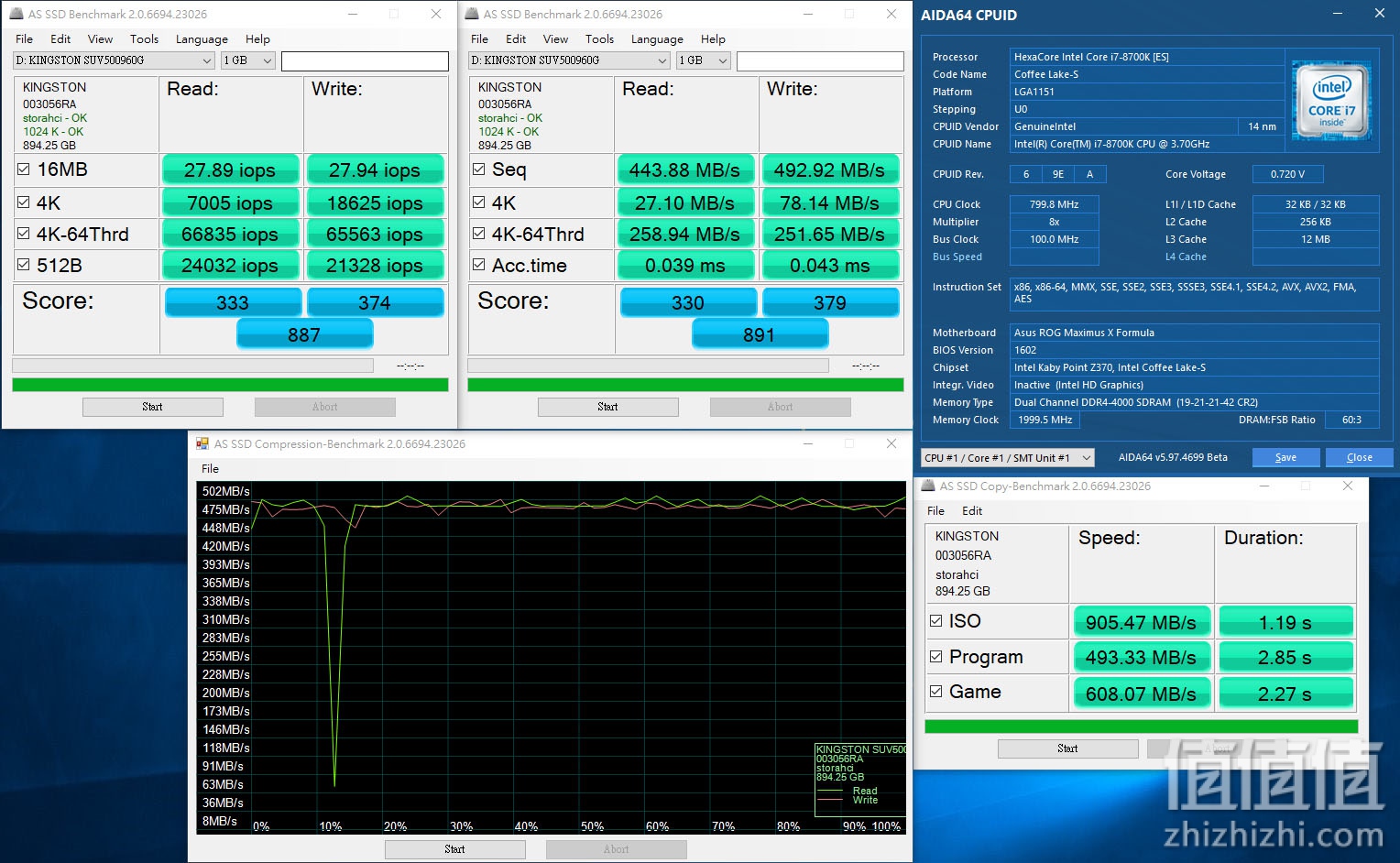Screen dimensions: 1400x863
Task: Uncheck the 16MB test checkbox
Action: point(24,169)
